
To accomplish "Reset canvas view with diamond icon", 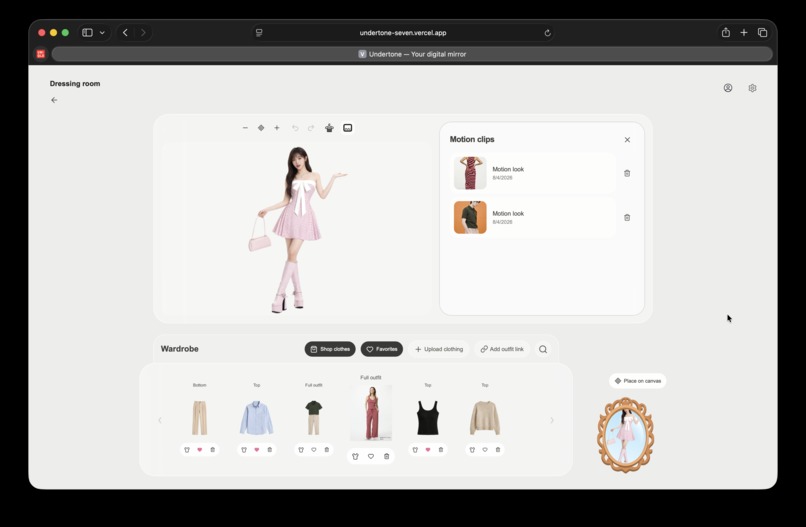I will [261, 128].
